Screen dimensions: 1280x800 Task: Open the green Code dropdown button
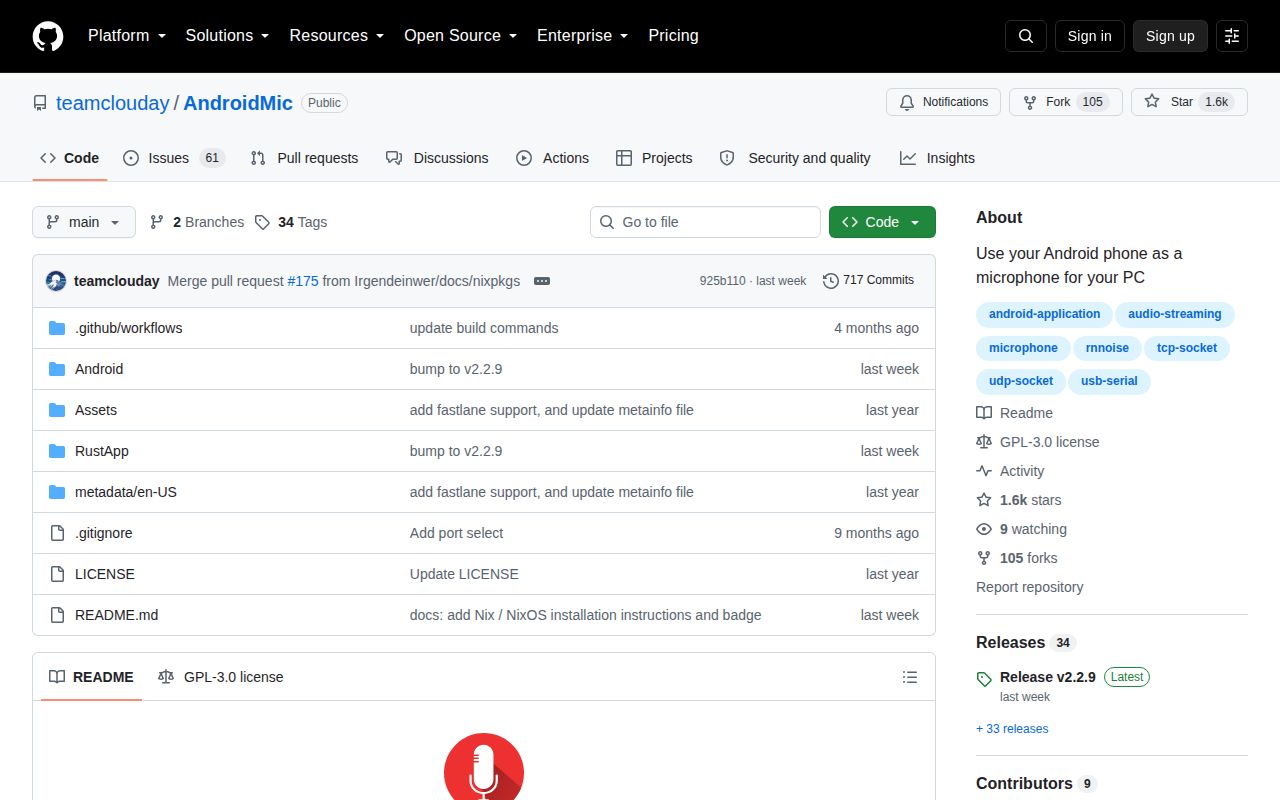pos(882,222)
